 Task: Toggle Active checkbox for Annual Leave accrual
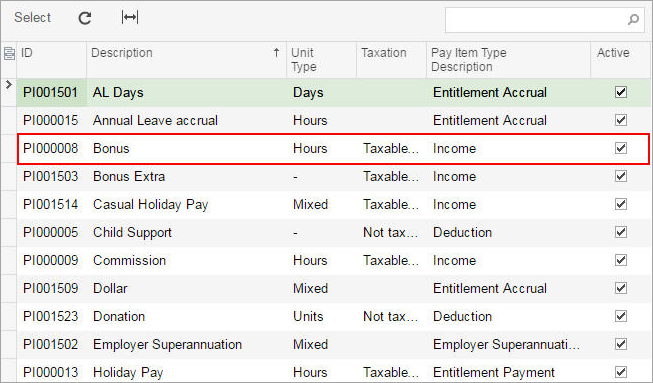621,120
